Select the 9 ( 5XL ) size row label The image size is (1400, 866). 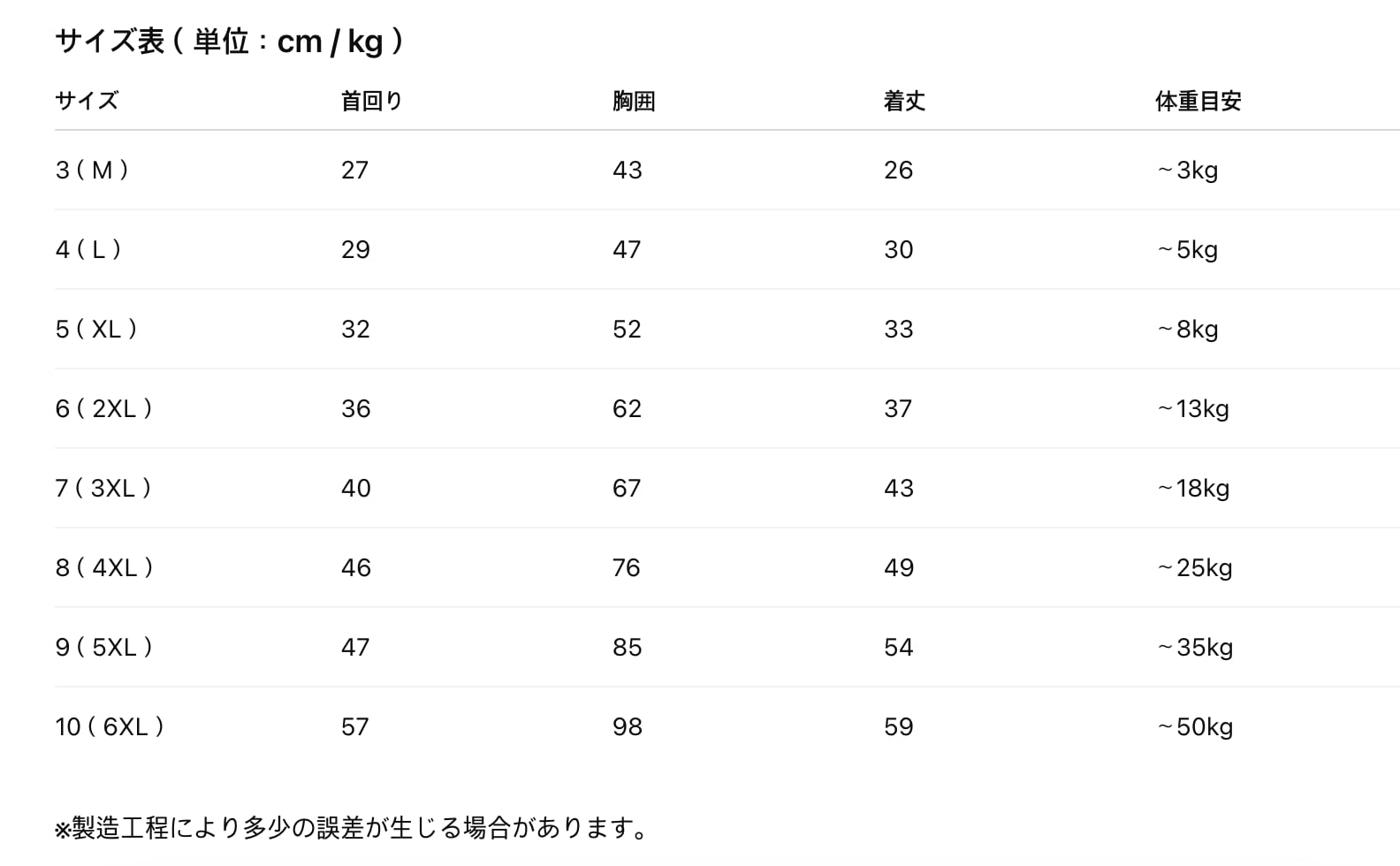pos(103,647)
